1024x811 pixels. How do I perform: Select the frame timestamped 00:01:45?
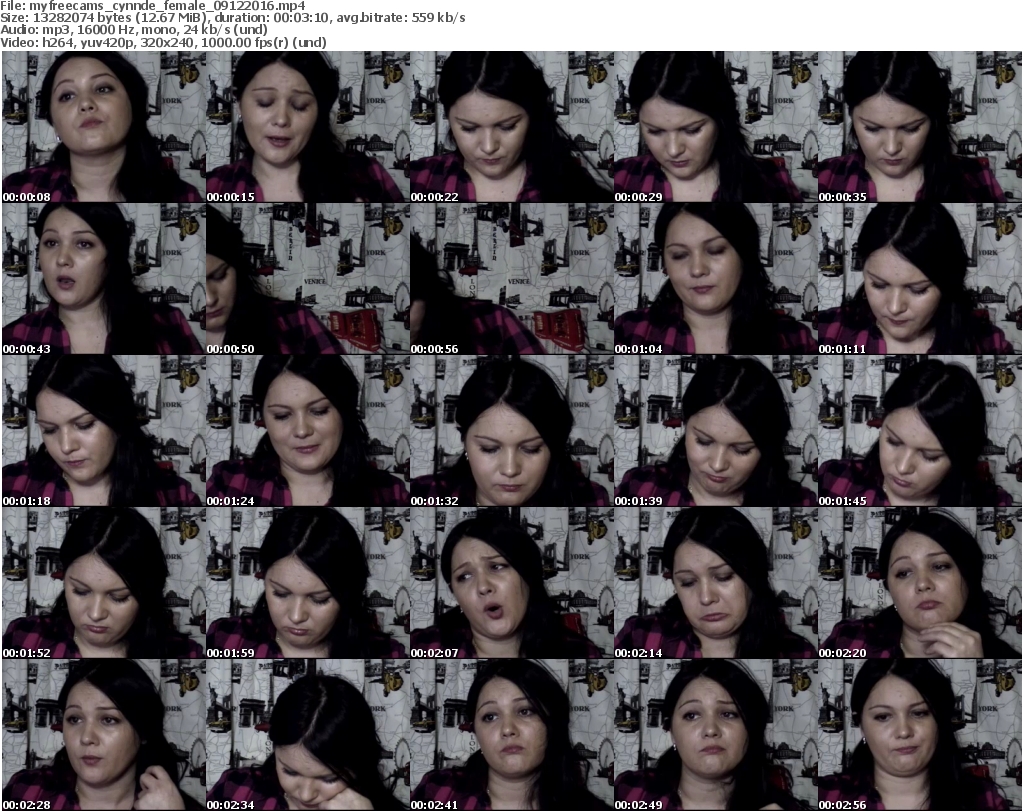[919, 431]
